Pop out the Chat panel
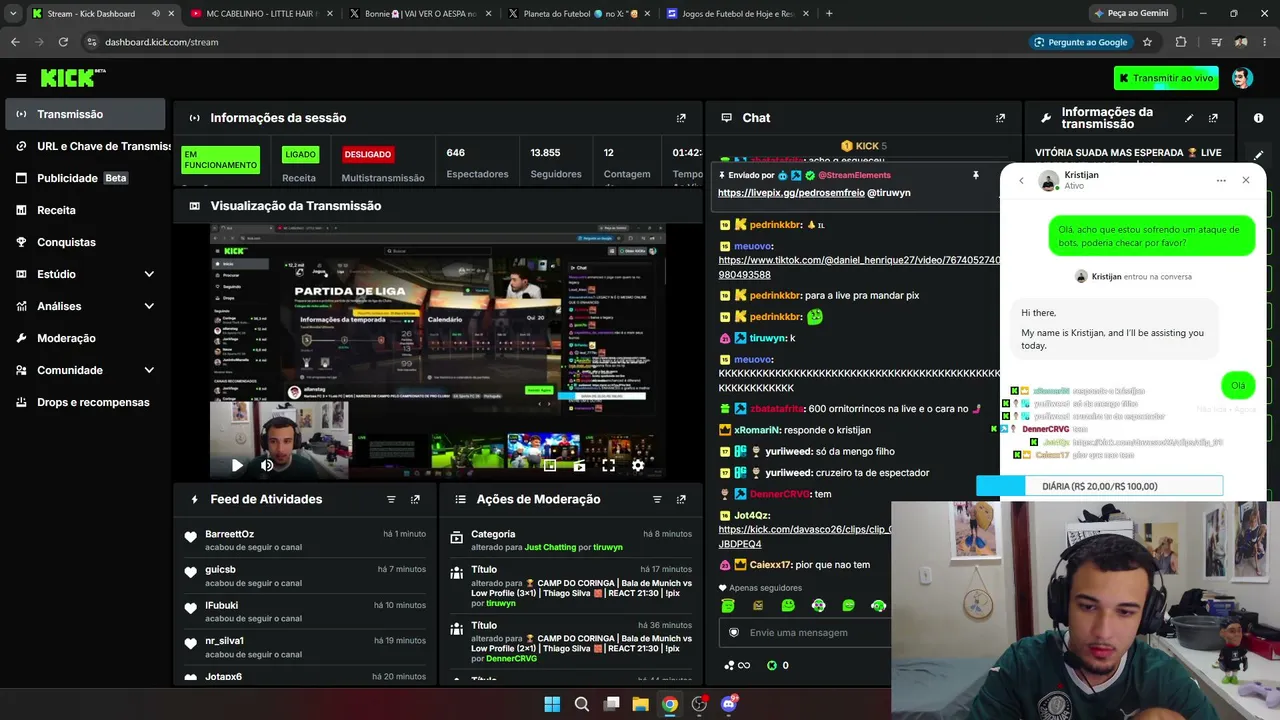The image size is (1280, 720). coord(1000,118)
